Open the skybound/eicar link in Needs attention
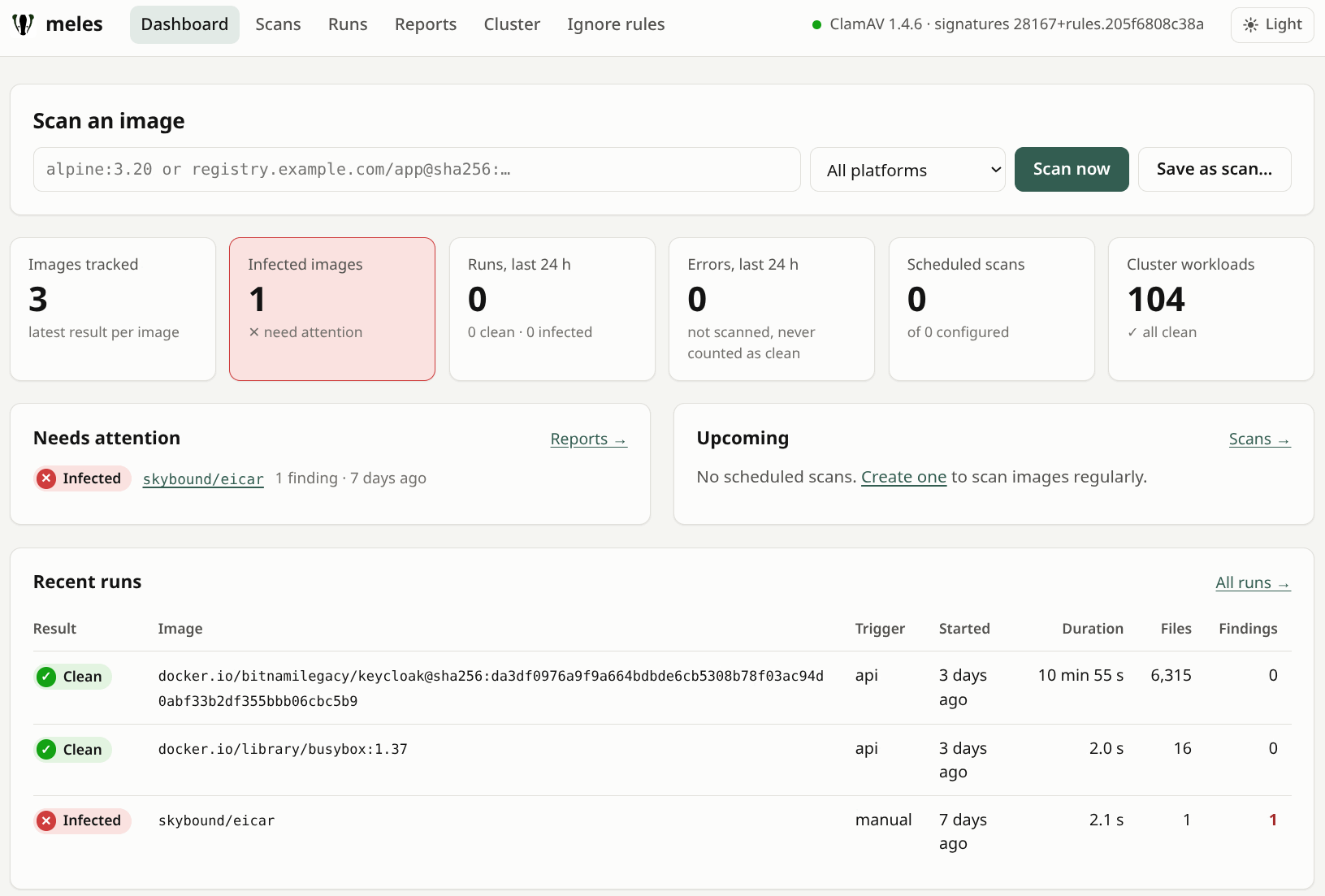 pyautogui.click(x=203, y=479)
